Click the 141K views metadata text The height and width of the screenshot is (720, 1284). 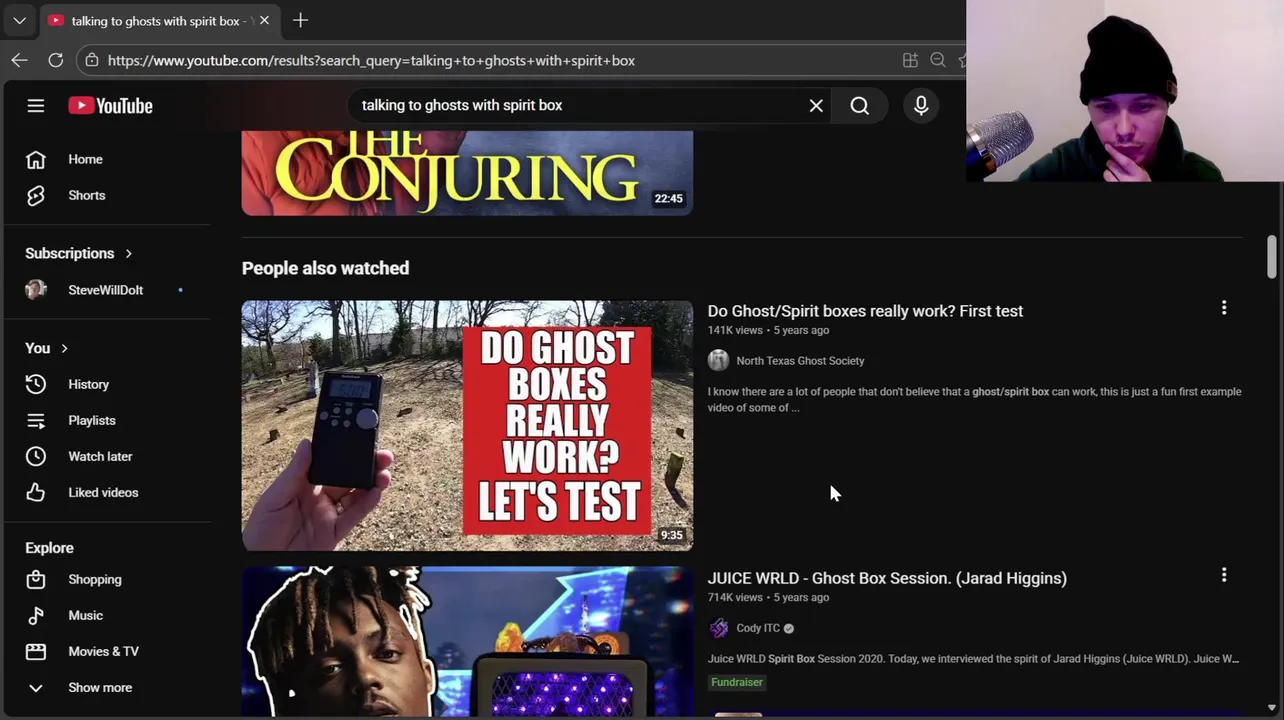[735, 330]
